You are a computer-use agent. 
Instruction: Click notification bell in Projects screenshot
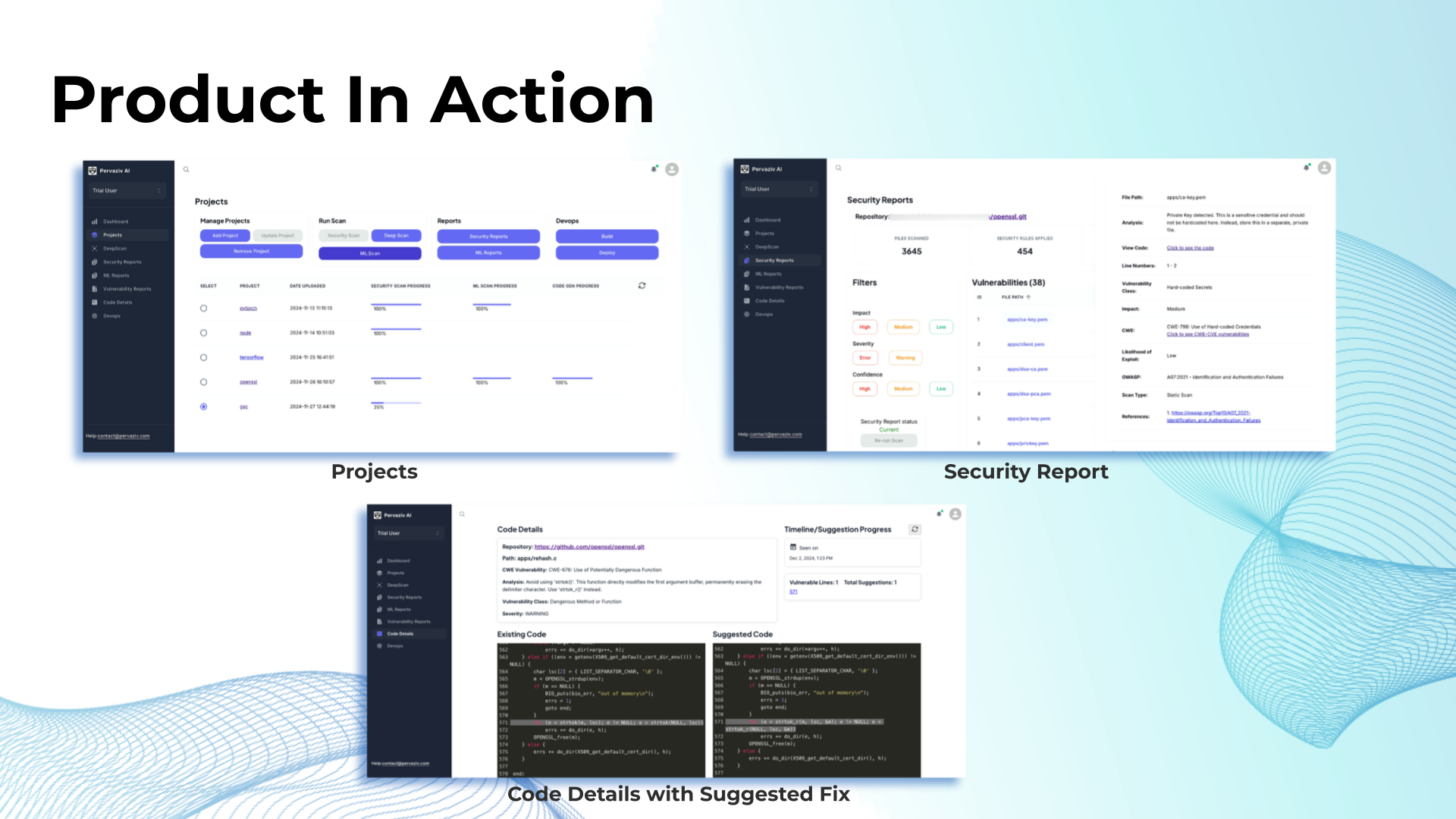point(654,168)
